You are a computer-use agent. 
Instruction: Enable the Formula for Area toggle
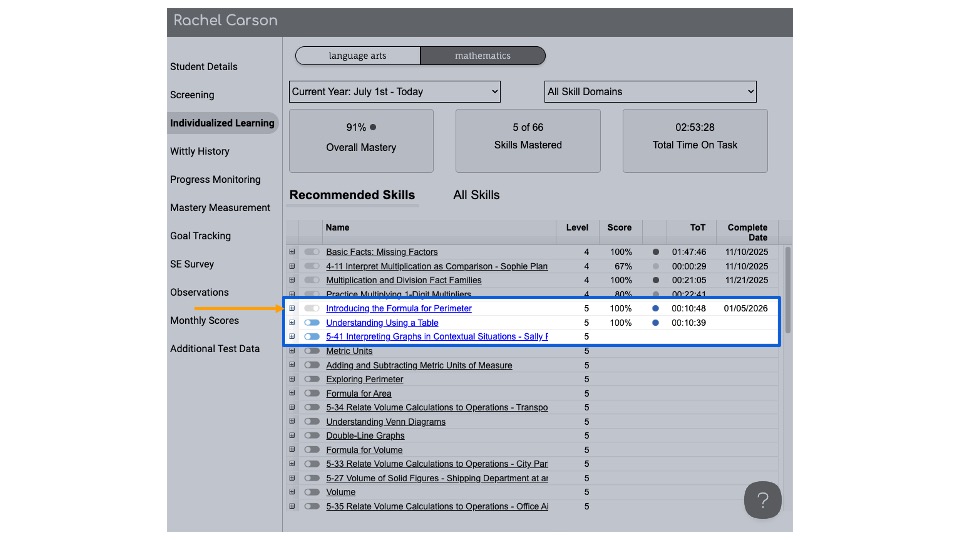coord(312,393)
